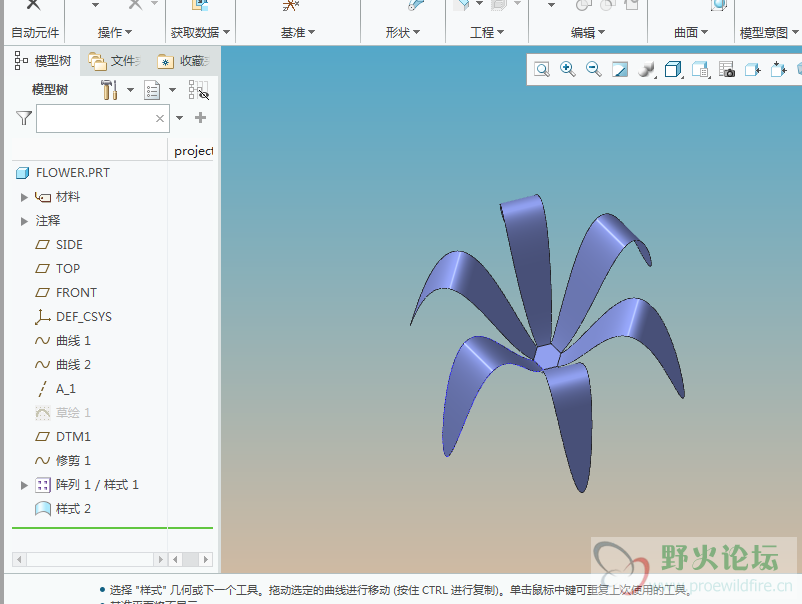Clear the model tree search field
802x604 pixels.
pos(160,118)
